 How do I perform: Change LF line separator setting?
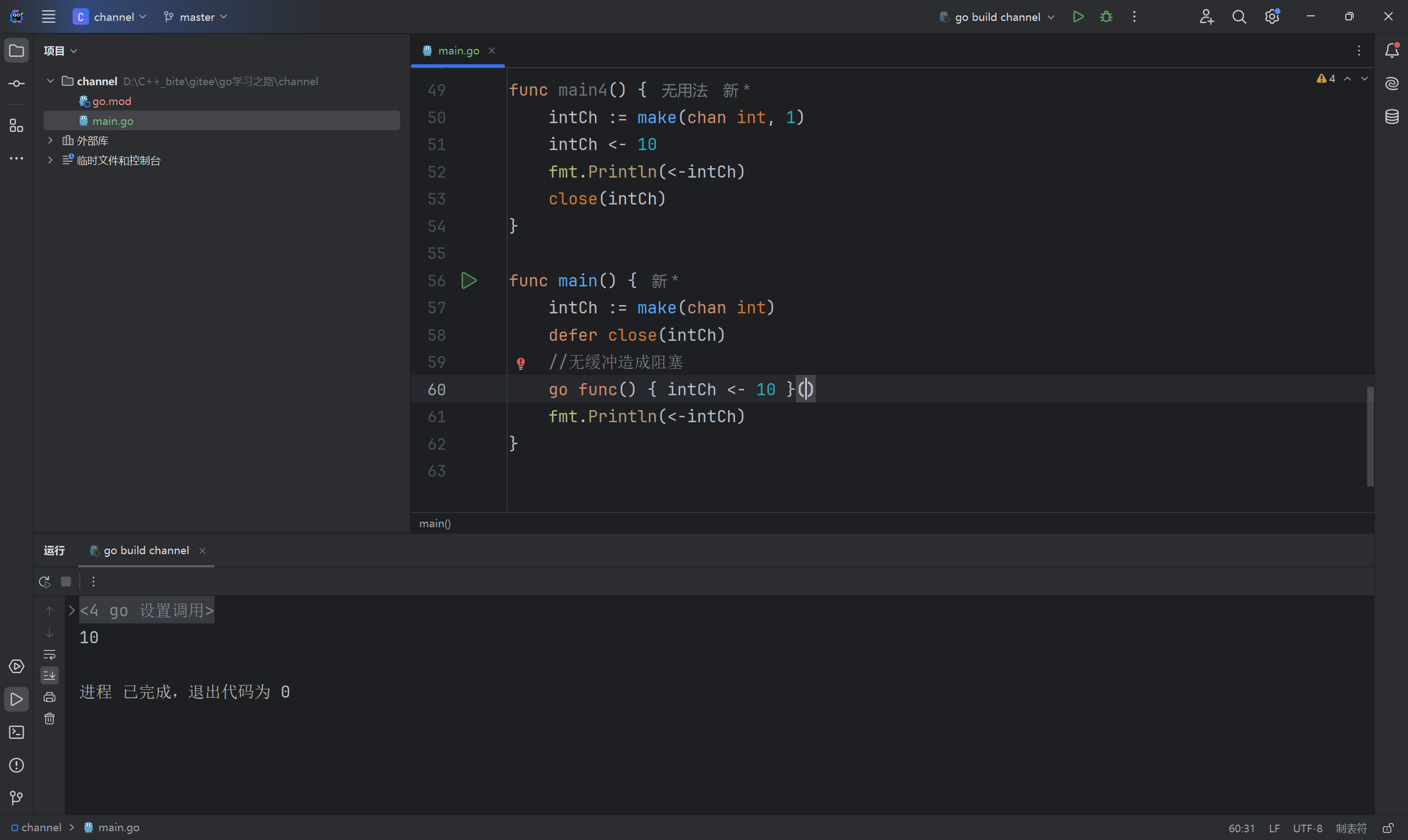(x=1274, y=828)
